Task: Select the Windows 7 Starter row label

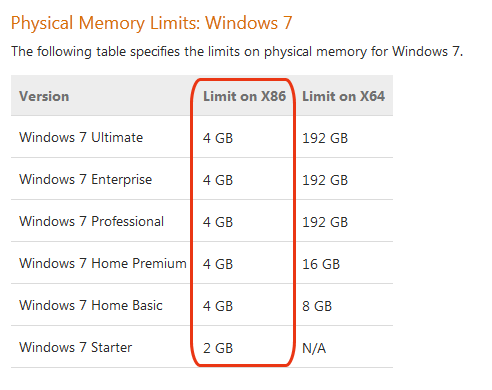Action: 75,348
